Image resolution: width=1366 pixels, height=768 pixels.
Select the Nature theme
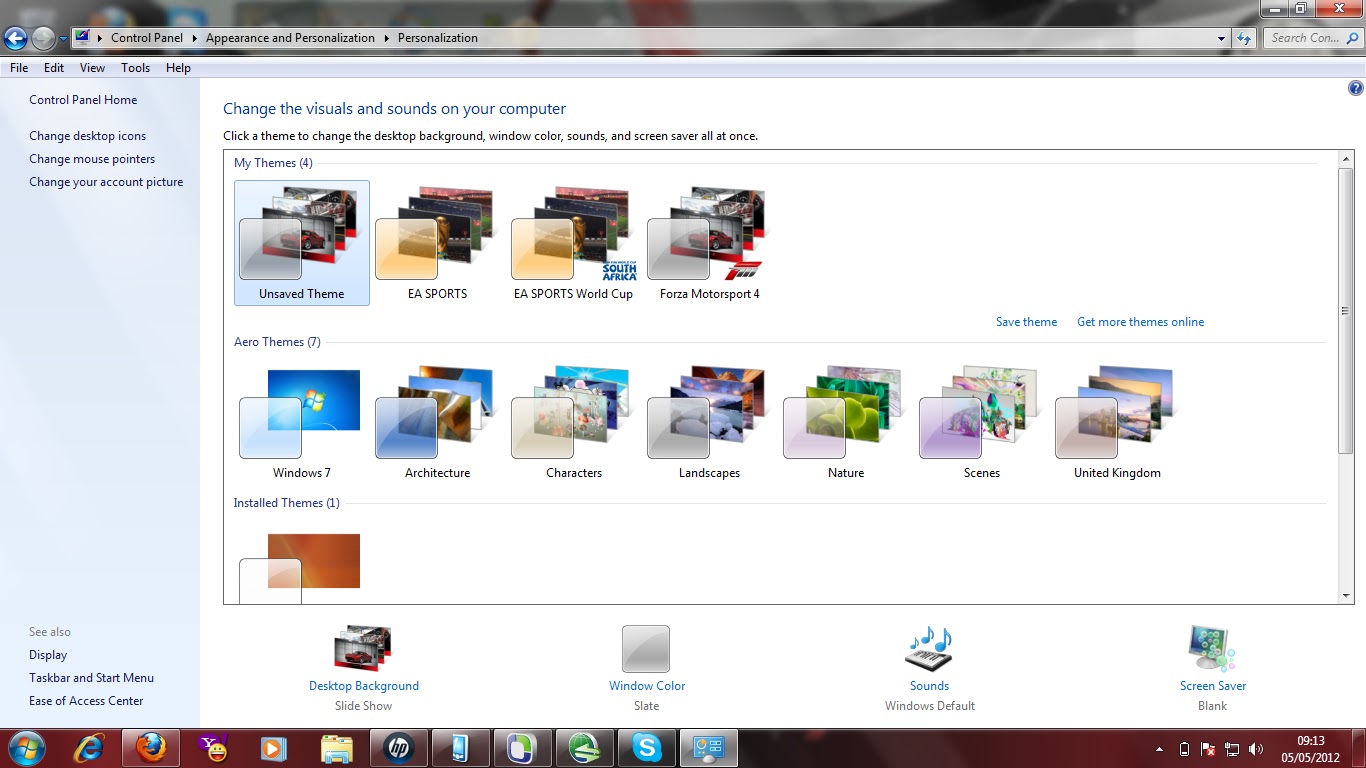845,422
